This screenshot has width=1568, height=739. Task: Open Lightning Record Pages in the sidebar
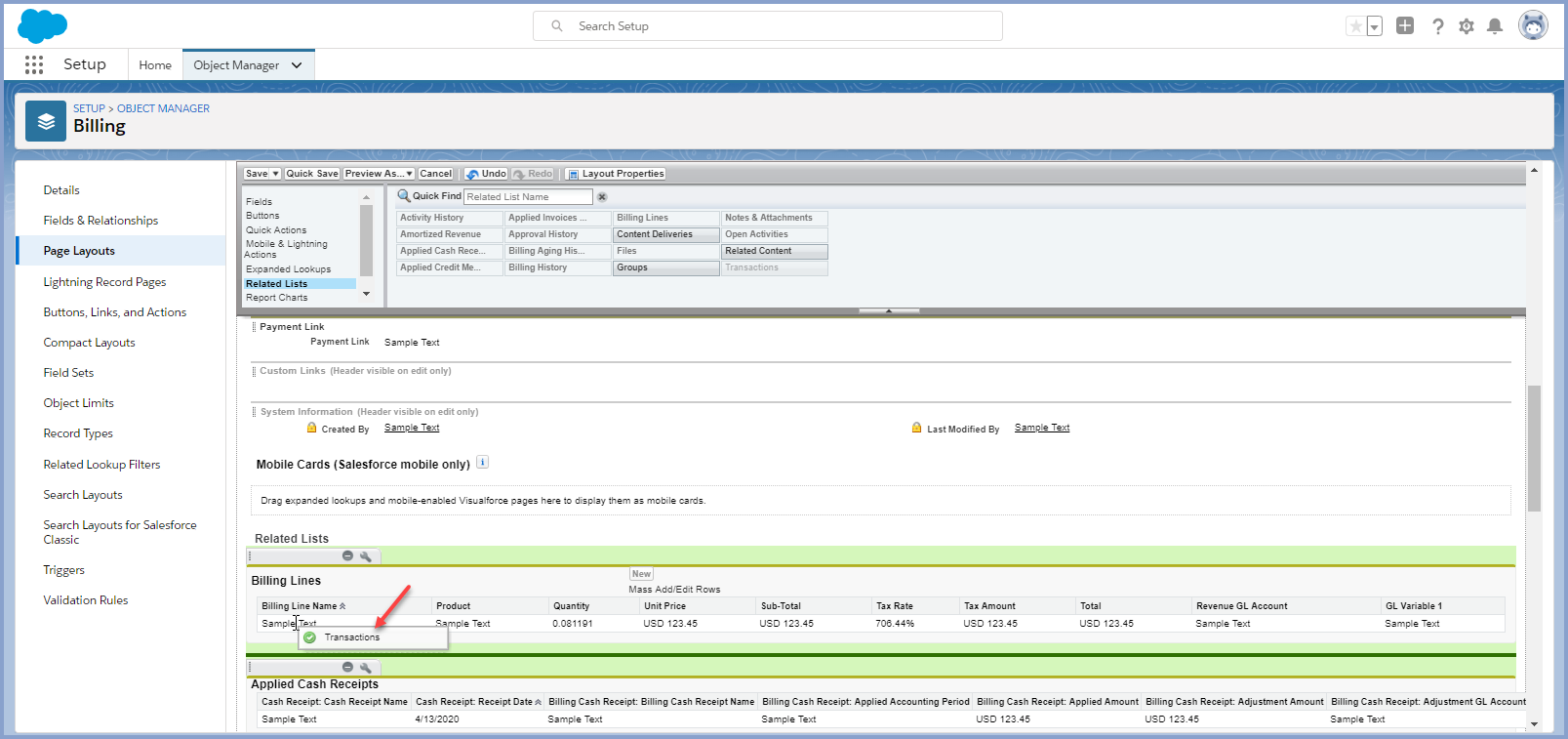[x=104, y=282]
